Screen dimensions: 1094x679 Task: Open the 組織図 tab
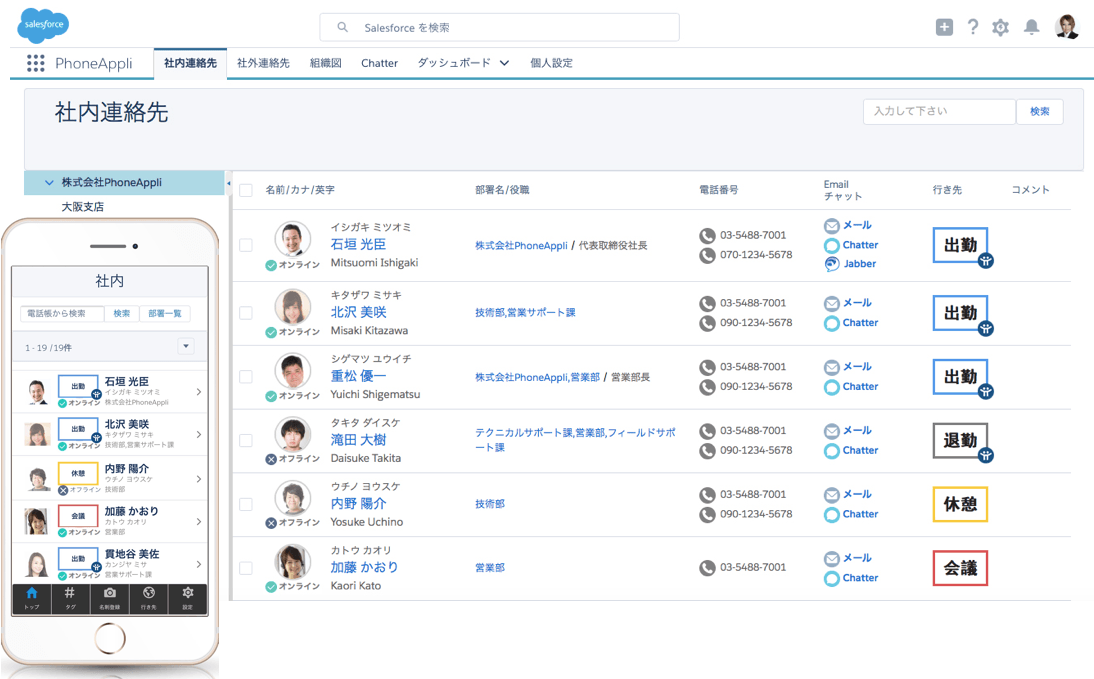tap(325, 63)
